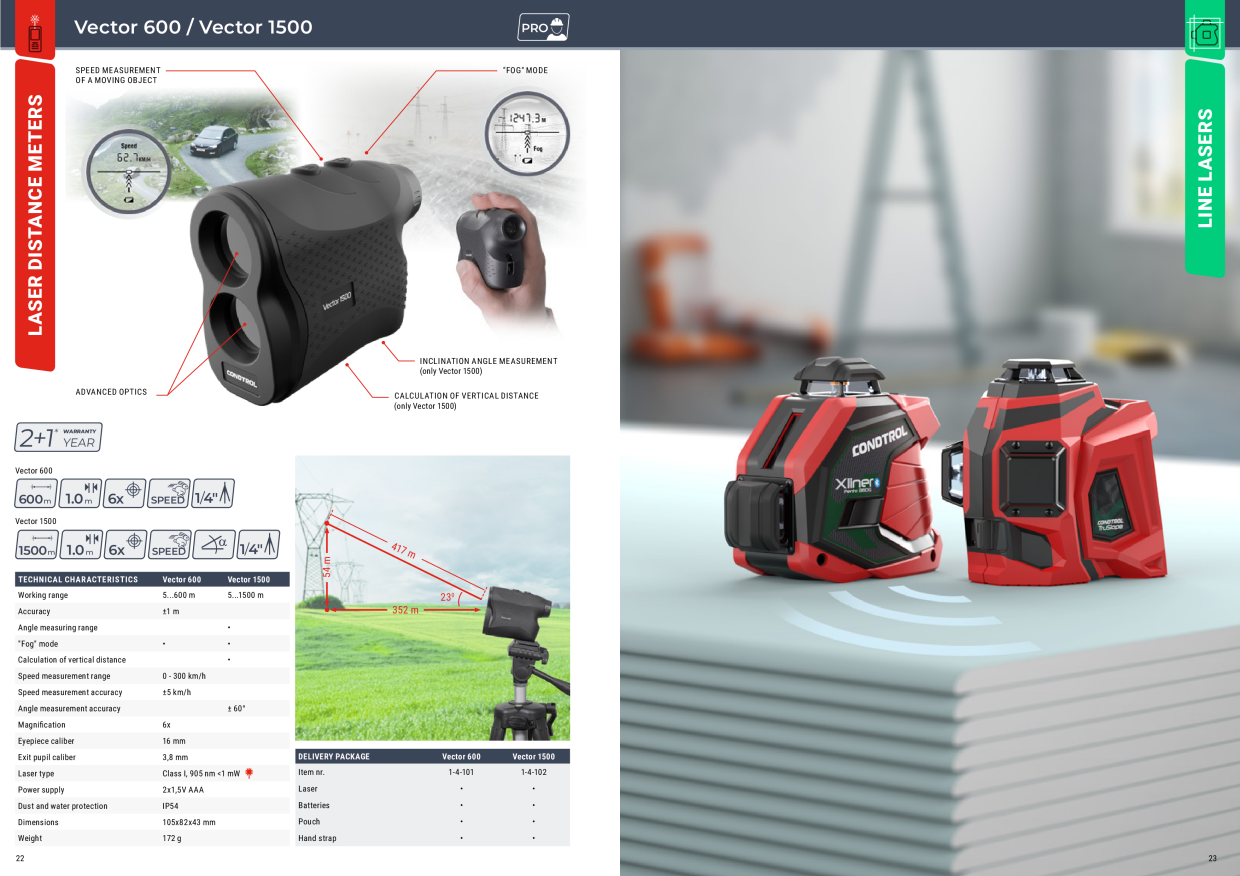The width and height of the screenshot is (1240, 876).
Task: Click the '0 - 300 km/h' value
Action: tap(185, 676)
